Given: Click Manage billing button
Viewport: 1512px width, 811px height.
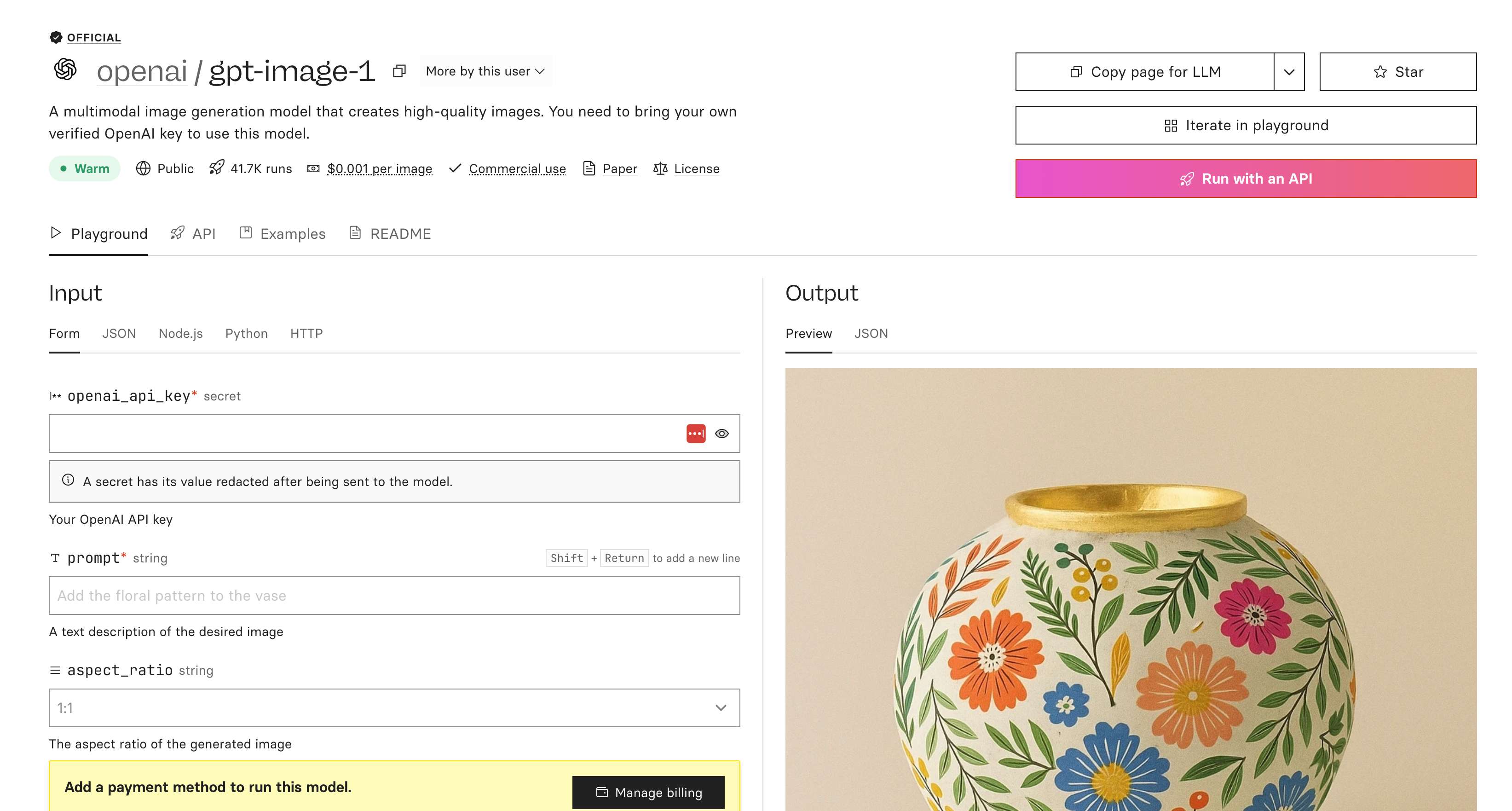Looking at the screenshot, I should tap(648, 792).
